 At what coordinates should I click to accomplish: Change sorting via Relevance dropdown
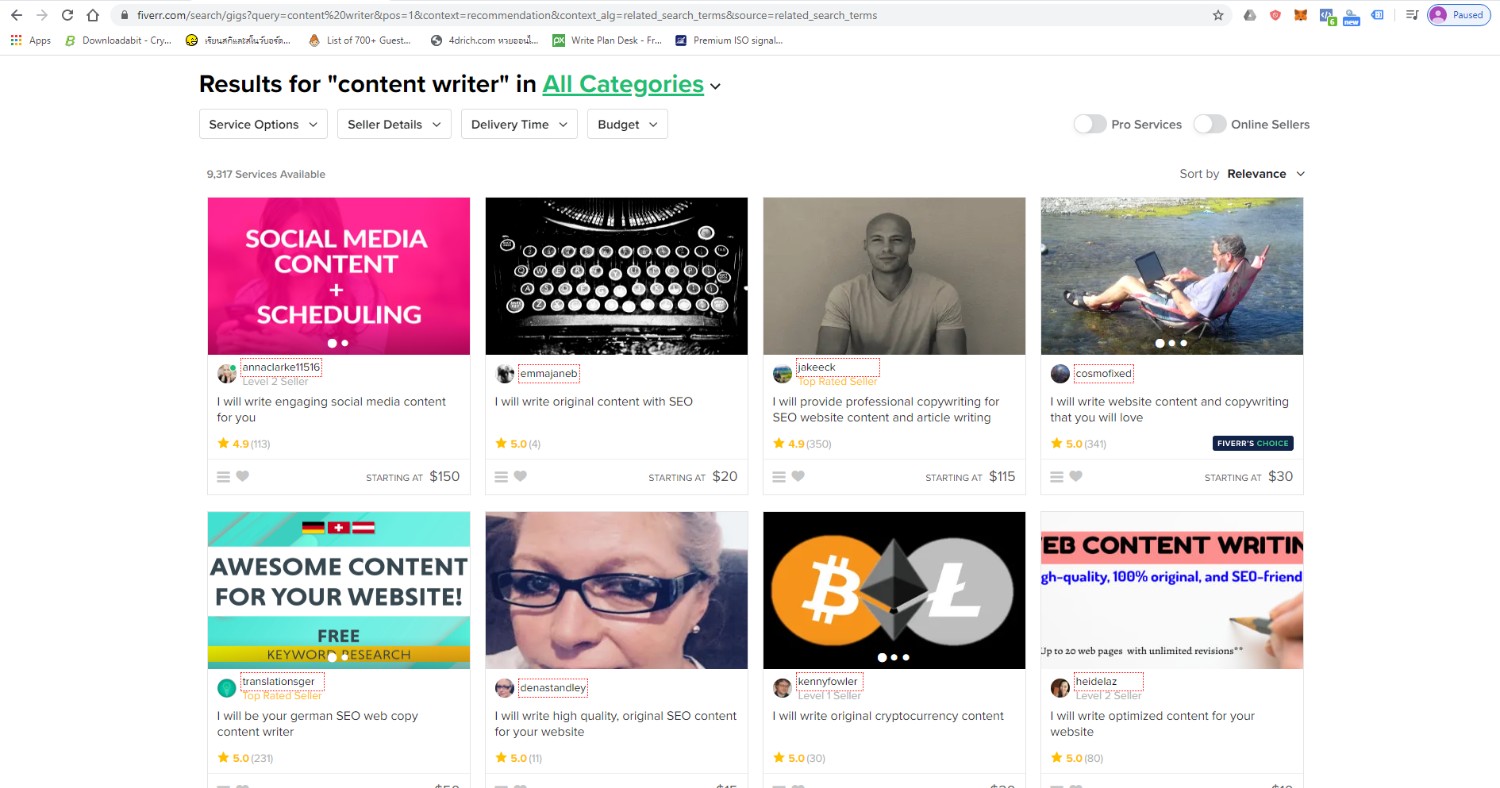[x=1266, y=174]
